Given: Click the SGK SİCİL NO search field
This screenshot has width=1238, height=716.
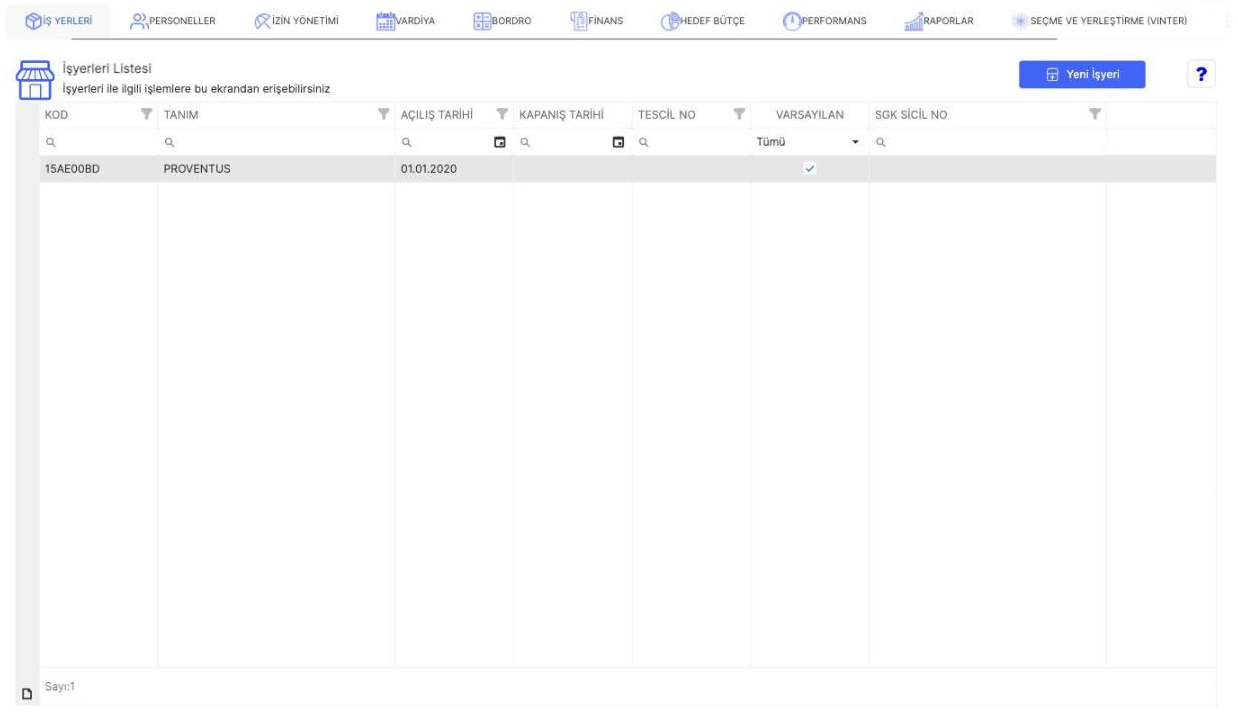Looking at the screenshot, I should tap(987, 142).
